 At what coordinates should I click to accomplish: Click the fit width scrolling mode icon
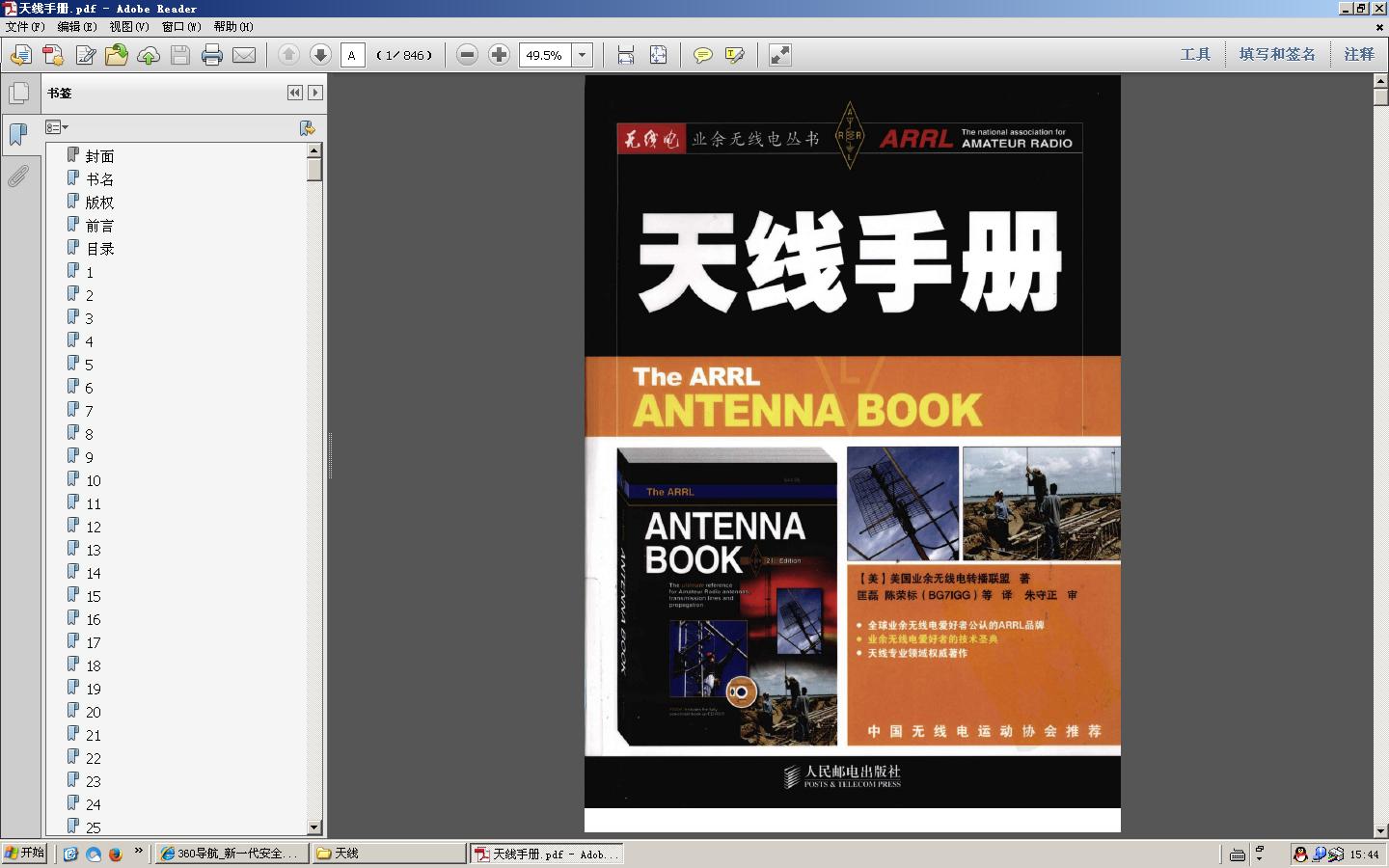(626, 55)
